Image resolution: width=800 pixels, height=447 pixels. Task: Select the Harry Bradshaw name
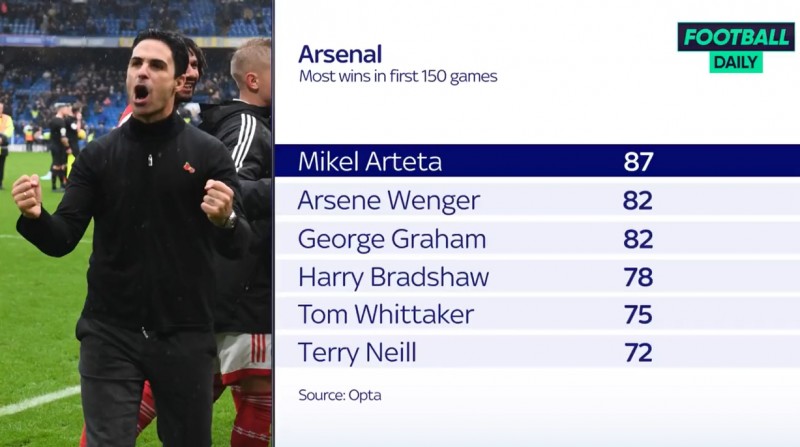tap(393, 277)
